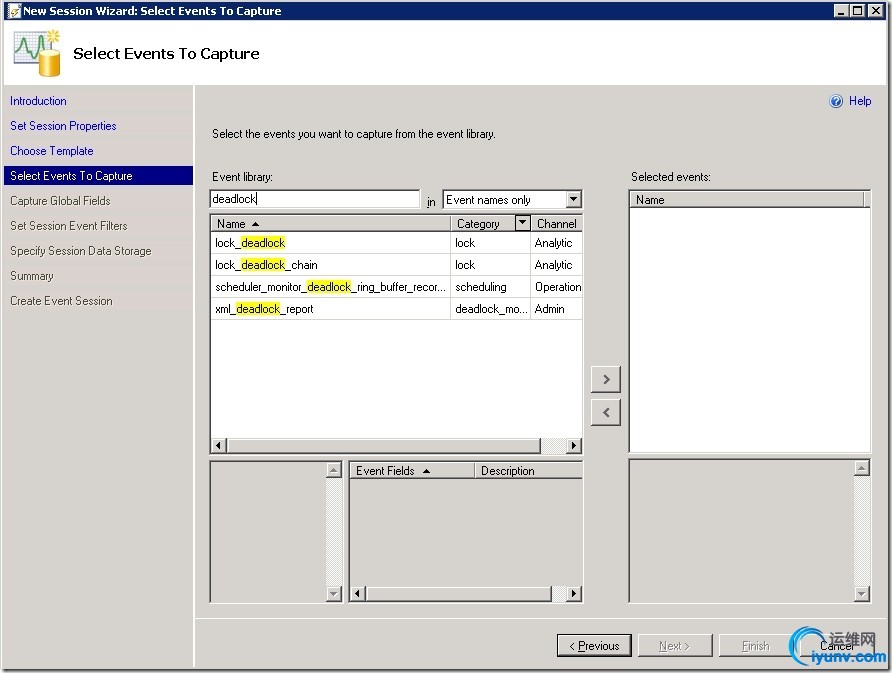The image size is (892, 673).
Task: Click event library horizontal scrollbar track
Action: (x=553, y=445)
